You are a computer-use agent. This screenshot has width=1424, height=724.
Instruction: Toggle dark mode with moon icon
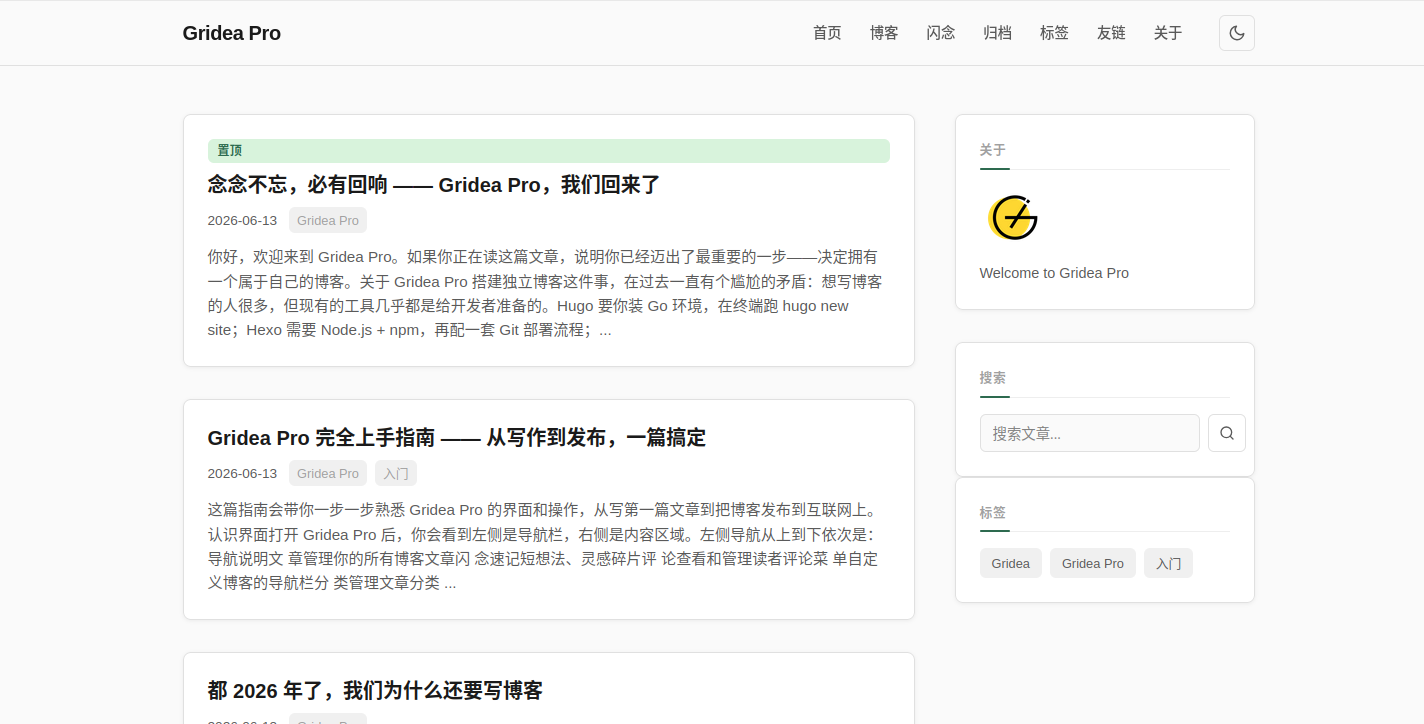point(1236,33)
